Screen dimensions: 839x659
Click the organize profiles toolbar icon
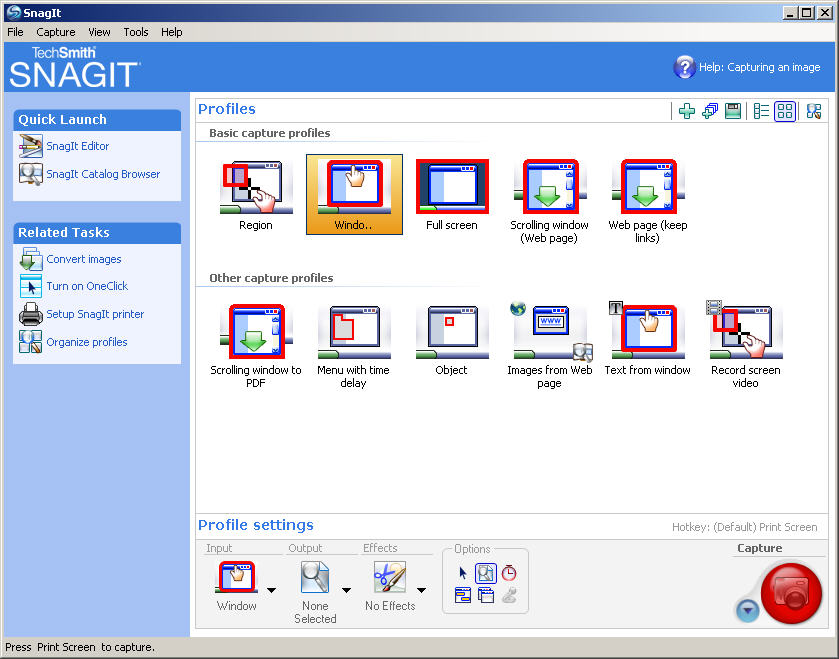814,111
